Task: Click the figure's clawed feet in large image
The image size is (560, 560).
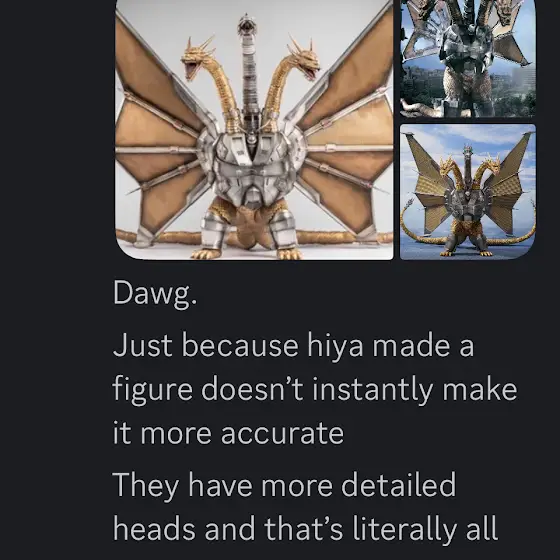Action: (246, 253)
